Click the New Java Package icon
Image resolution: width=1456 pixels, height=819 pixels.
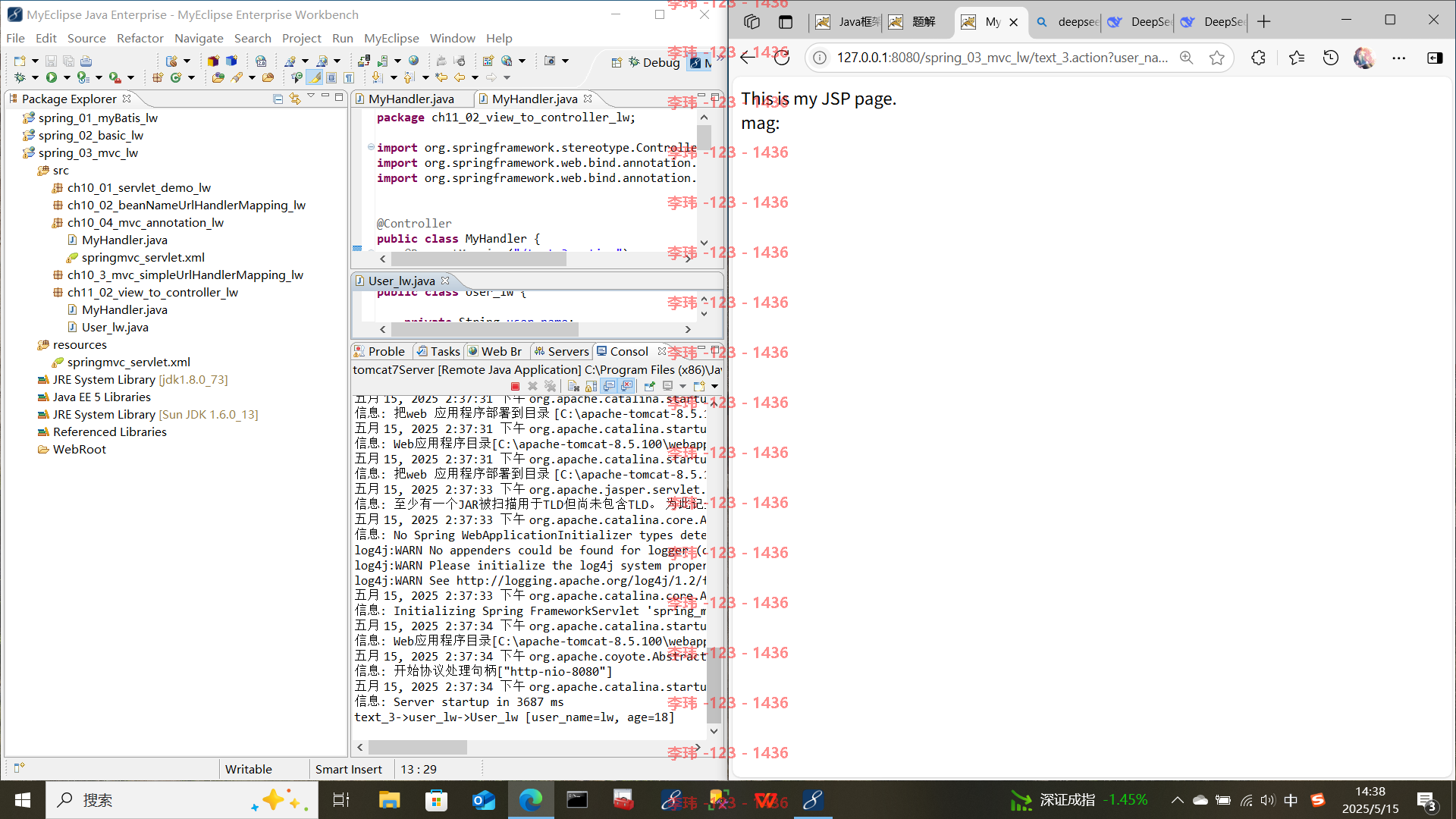158,77
